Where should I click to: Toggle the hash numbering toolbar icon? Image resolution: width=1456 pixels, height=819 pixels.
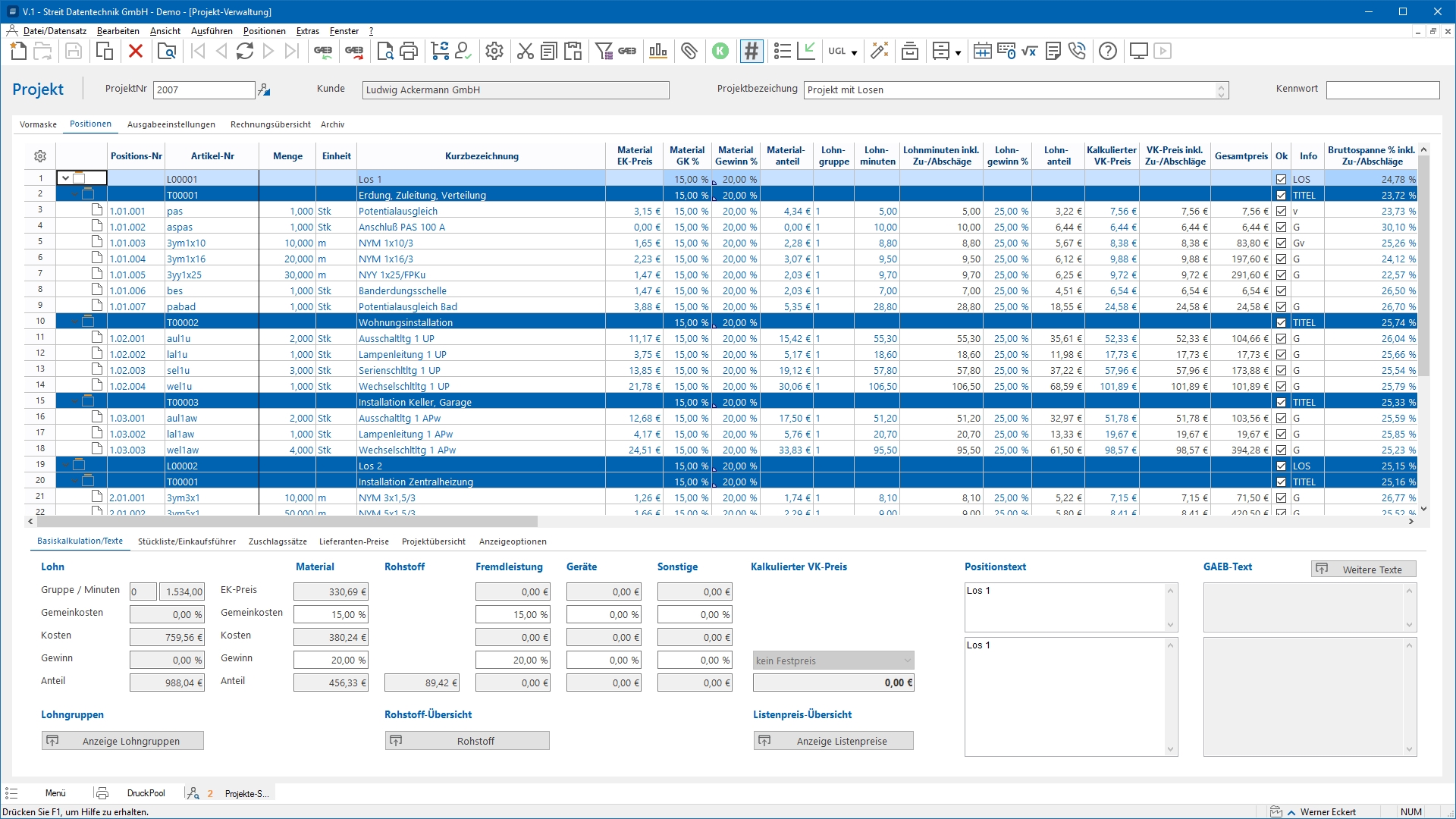point(751,52)
